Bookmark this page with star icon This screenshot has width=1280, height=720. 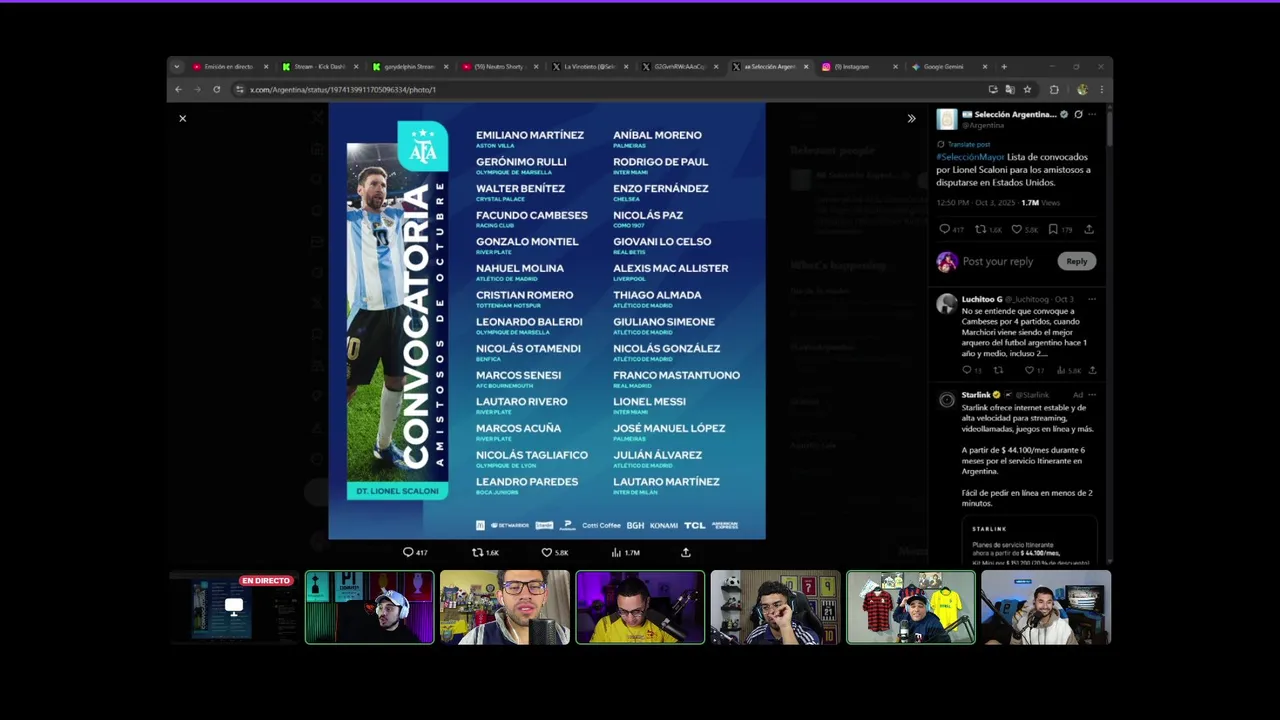1027,89
